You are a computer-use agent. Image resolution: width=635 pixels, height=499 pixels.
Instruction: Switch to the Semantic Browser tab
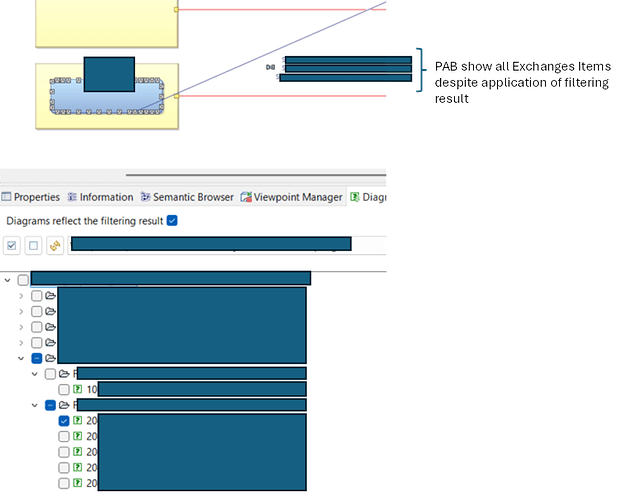pyautogui.click(x=187, y=197)
